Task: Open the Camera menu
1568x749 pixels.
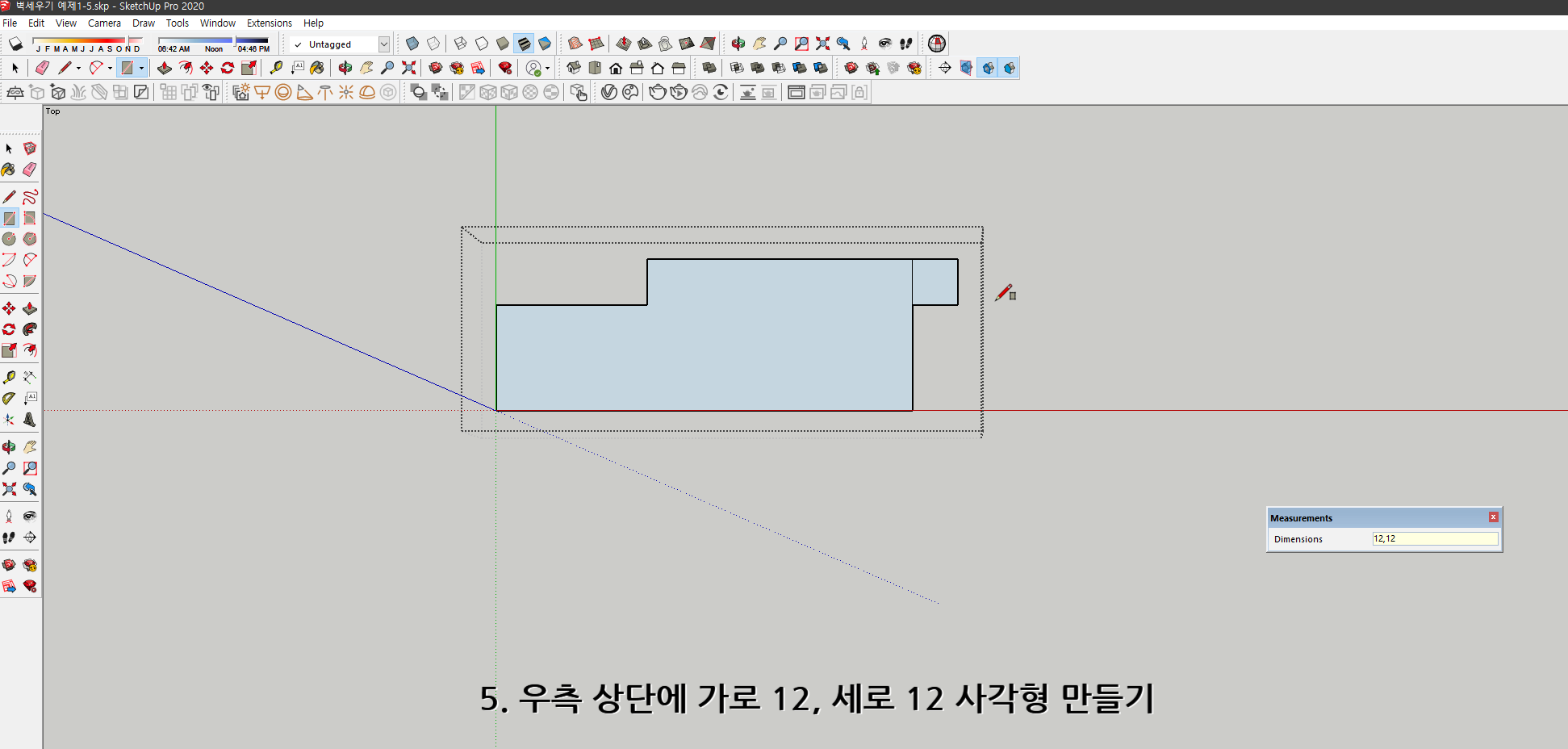Action: tap(105, 23)
